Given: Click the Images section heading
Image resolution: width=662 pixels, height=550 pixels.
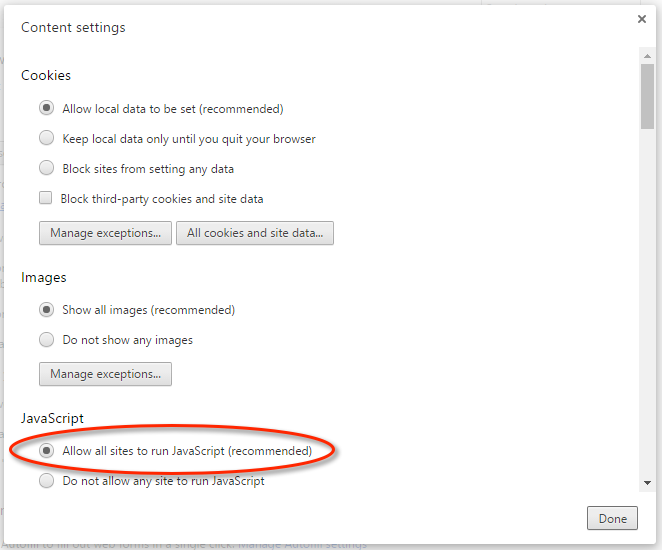Looking at the screenshot, I should pyautogui.click(x=44, y=277).
